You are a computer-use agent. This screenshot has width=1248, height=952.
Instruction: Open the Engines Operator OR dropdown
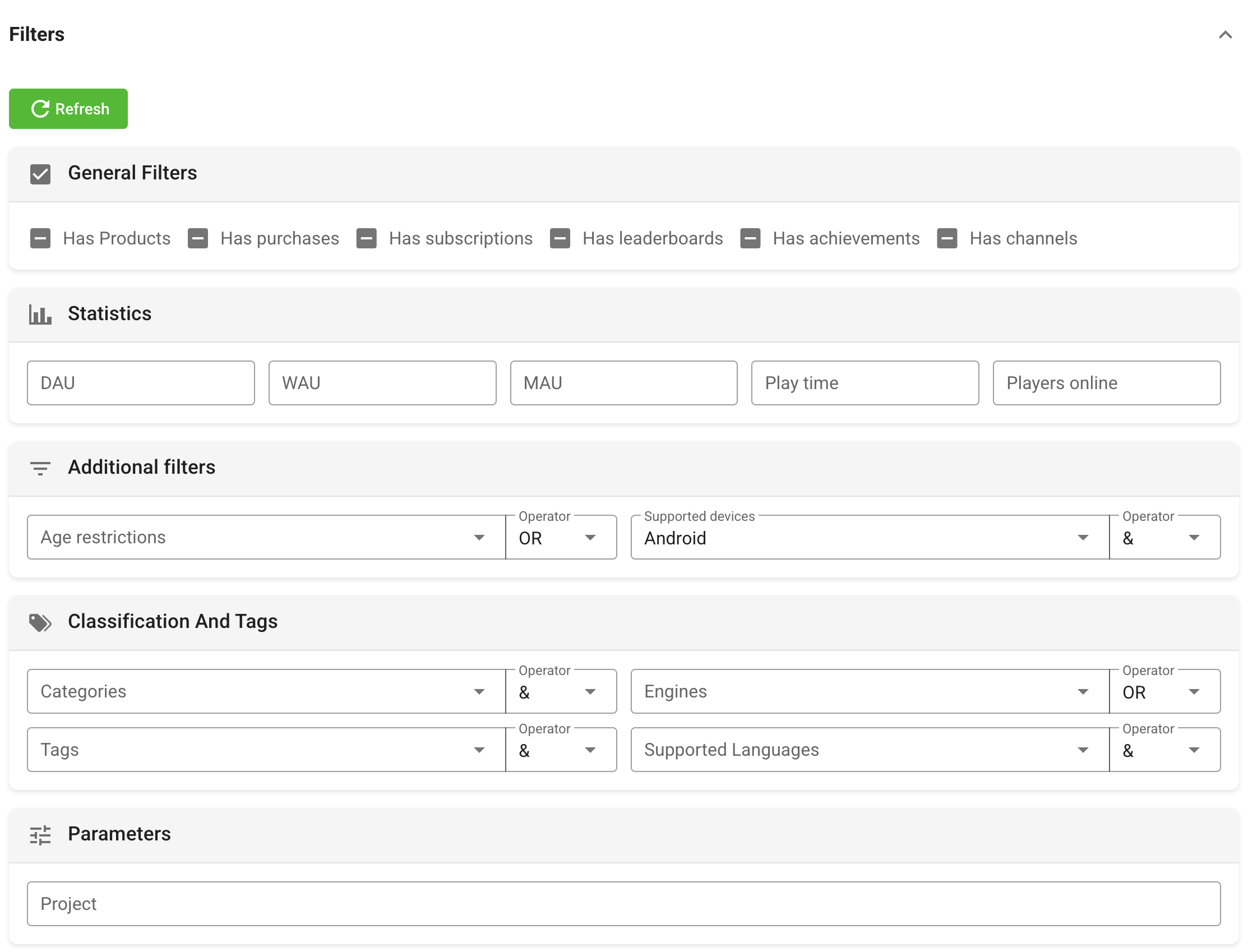pyautogui.click(x=1164, y=691)
